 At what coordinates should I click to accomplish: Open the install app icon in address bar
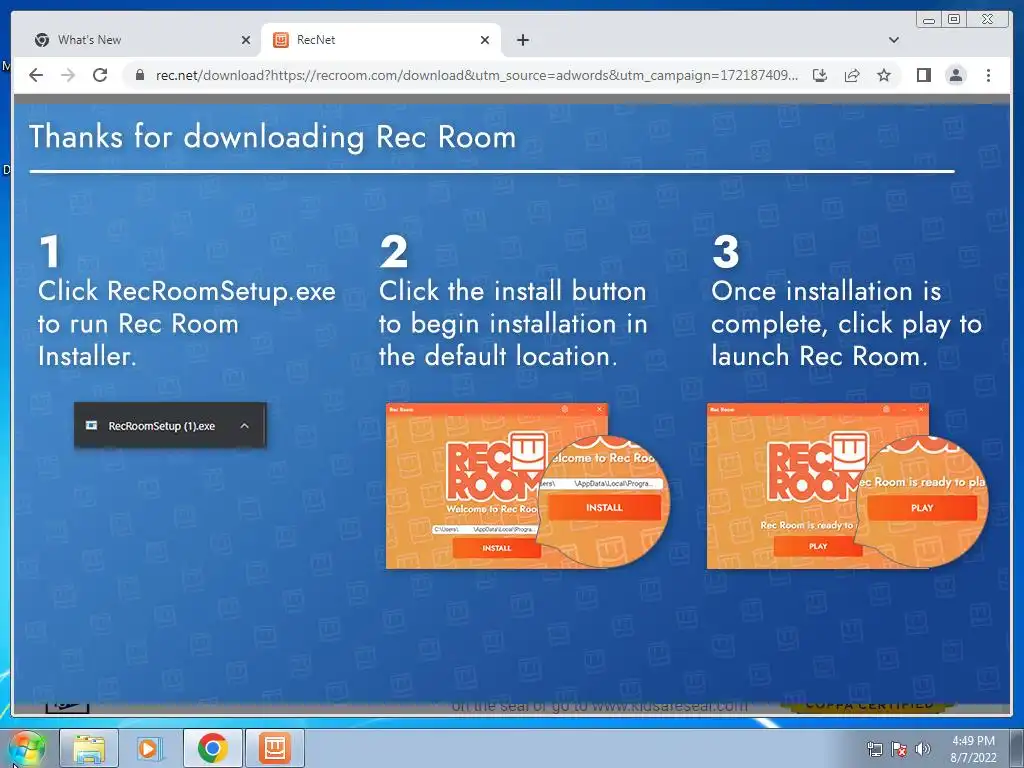(820, 75)
